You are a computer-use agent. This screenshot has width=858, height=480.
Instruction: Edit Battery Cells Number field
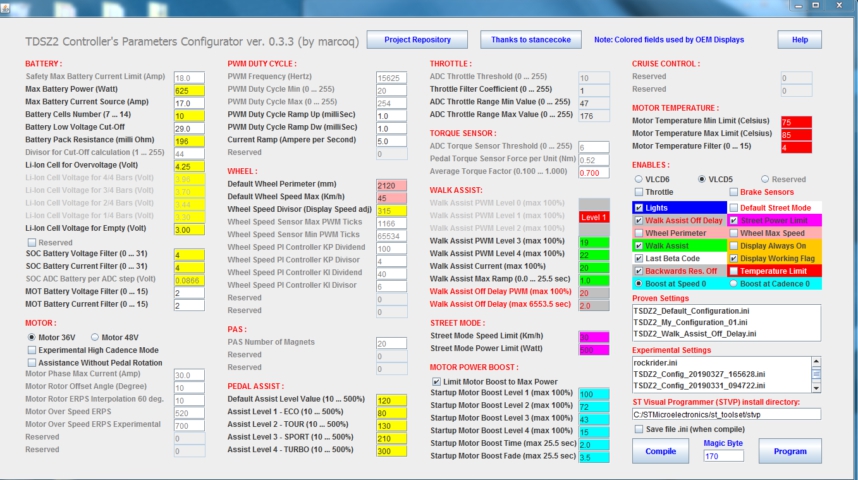pos(189,115)
